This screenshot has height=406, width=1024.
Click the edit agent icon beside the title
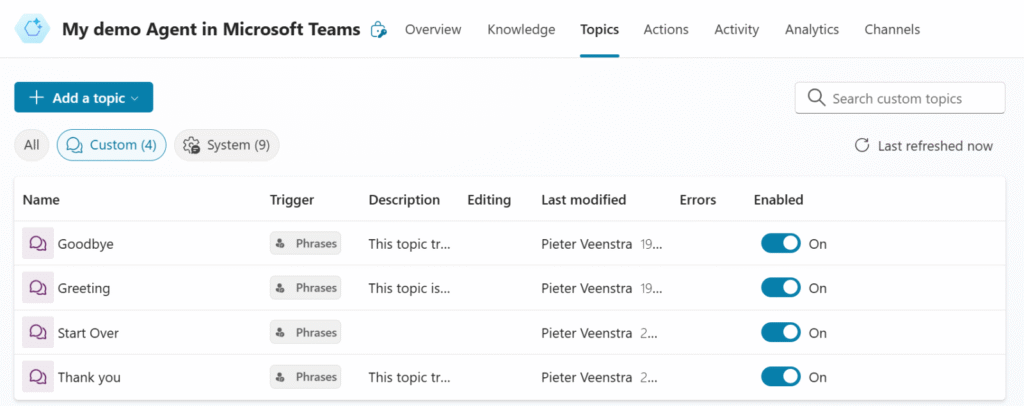click(x=378, y=30)
